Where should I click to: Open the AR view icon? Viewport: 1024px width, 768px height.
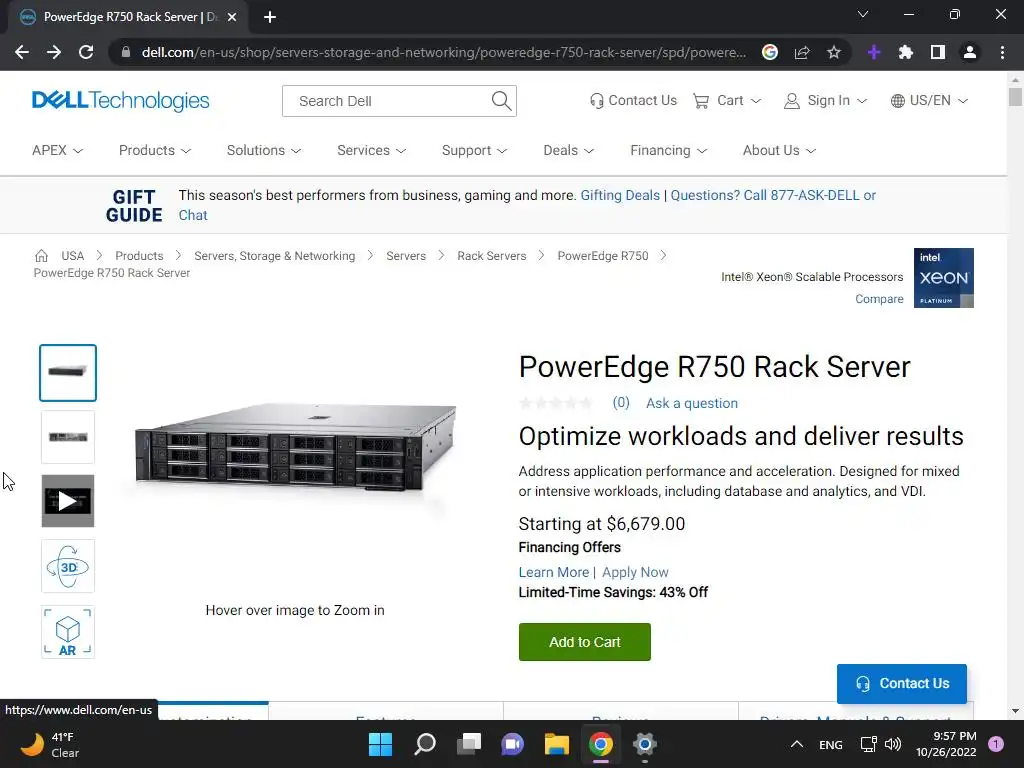(x=68, y=632)
